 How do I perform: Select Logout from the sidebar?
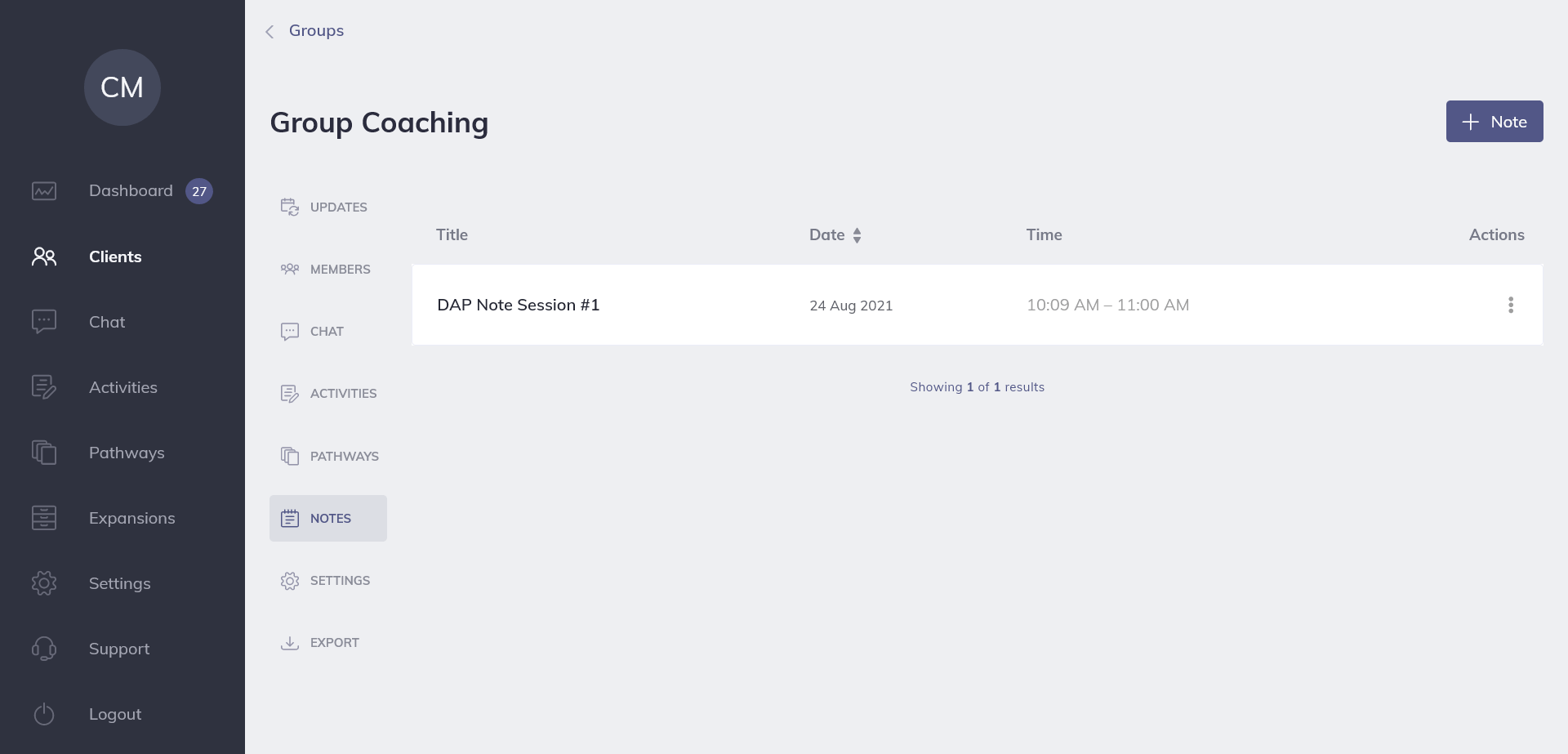114,713
